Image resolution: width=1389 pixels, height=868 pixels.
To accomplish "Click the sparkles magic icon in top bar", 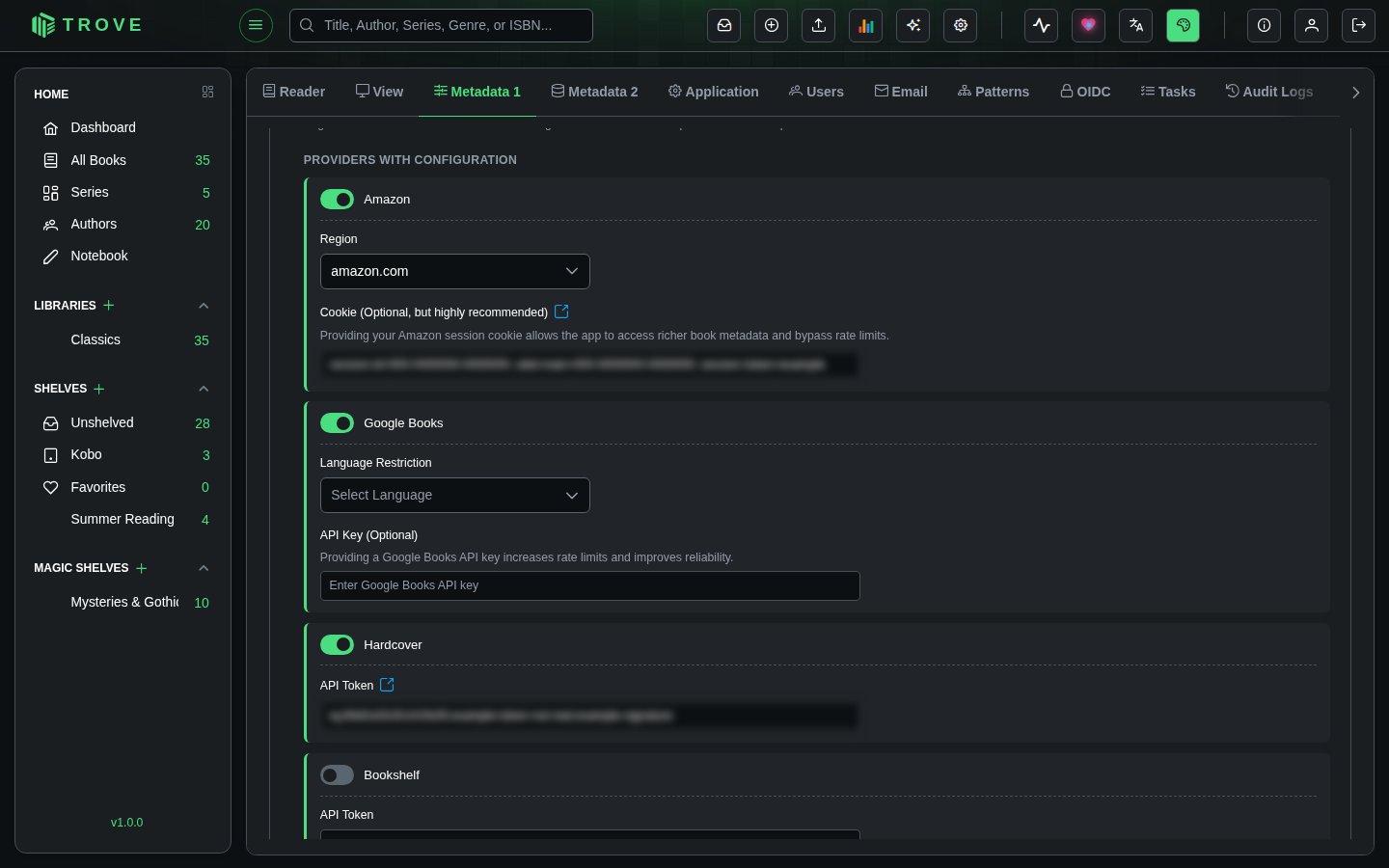I will click(913, 26).
